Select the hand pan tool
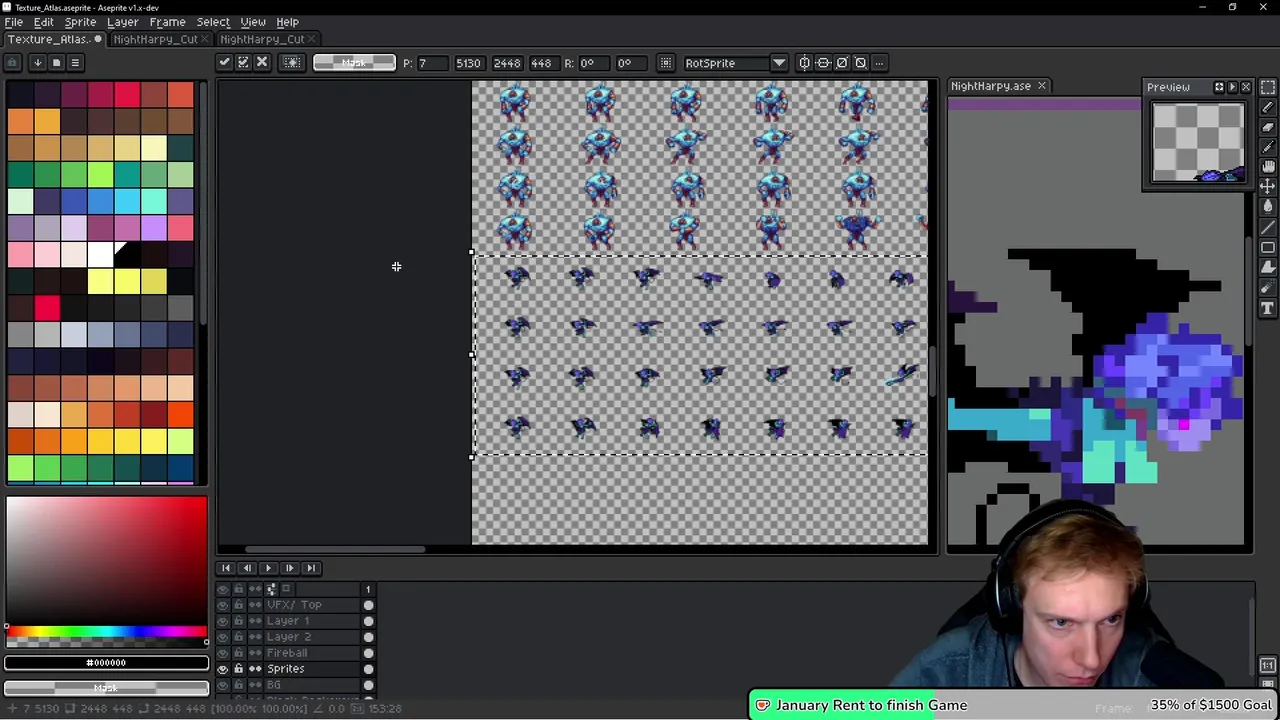This screenshot has height=720, width=1280. pyautogui.click(x=1268, y=167)
